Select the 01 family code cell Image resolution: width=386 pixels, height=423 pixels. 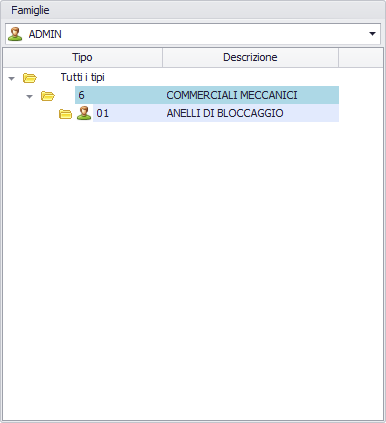[128, 113]
